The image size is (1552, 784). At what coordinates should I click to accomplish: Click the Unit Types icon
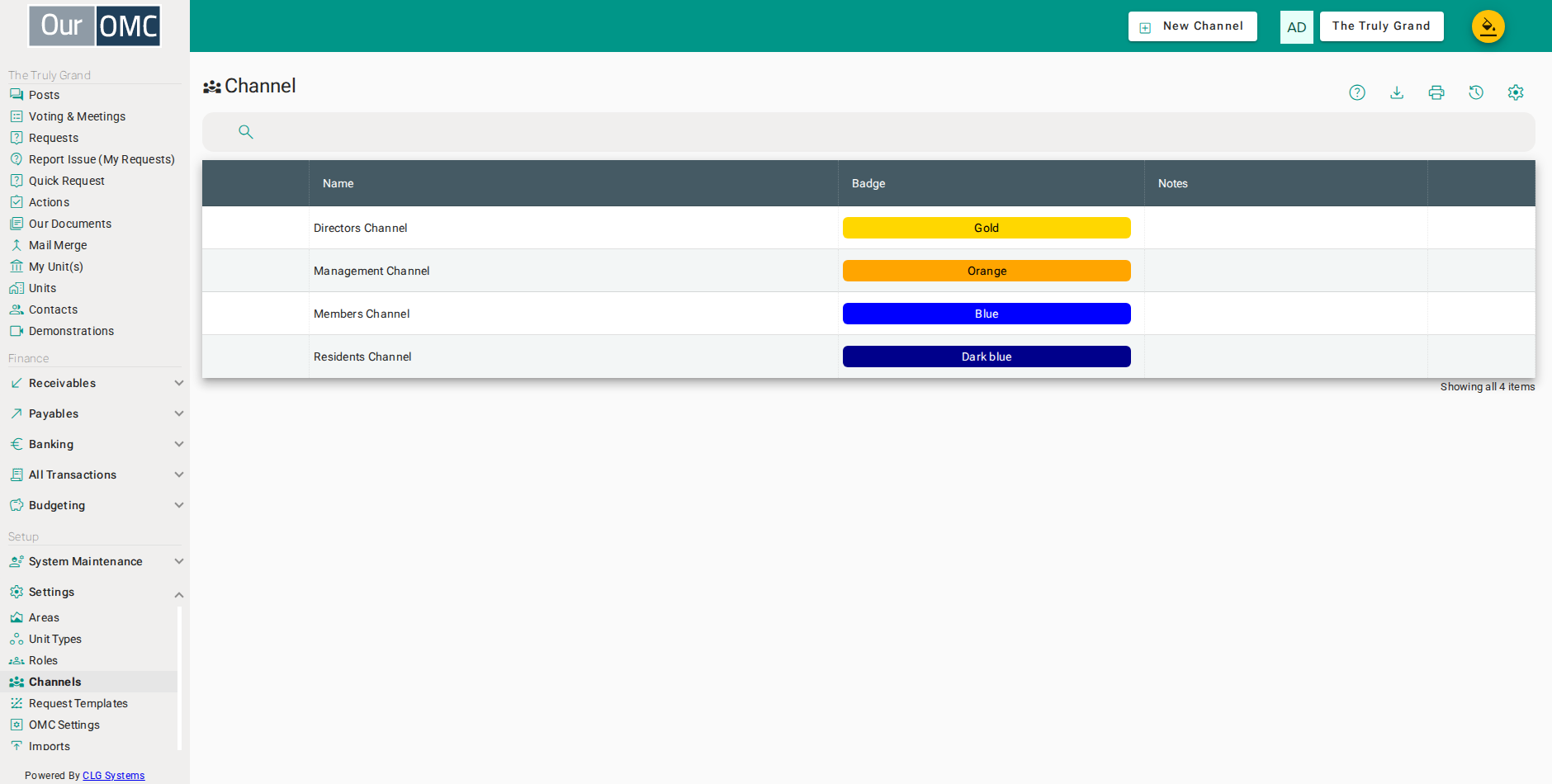click(17, 639)
